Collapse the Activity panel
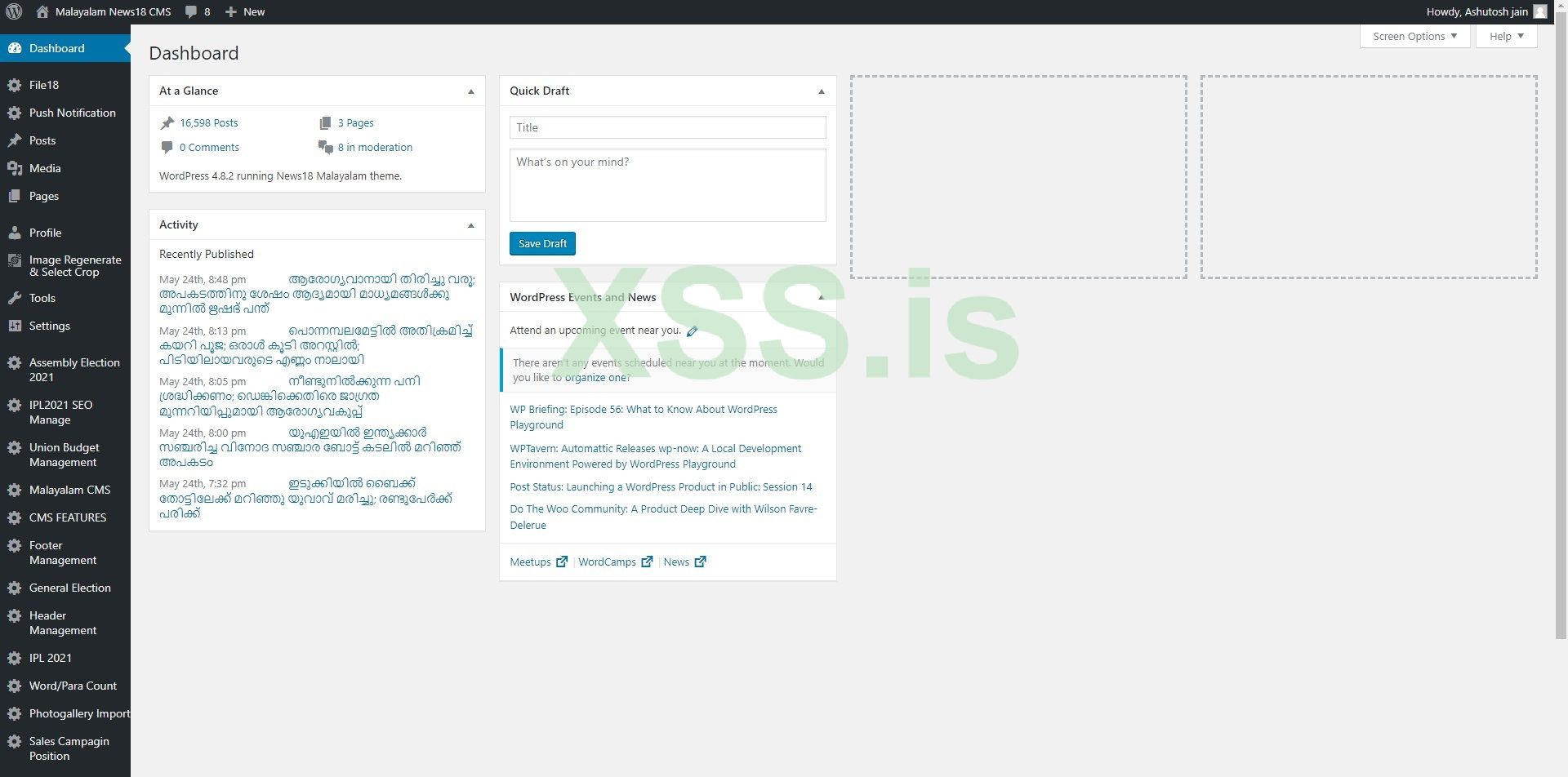 pos(471,225)
